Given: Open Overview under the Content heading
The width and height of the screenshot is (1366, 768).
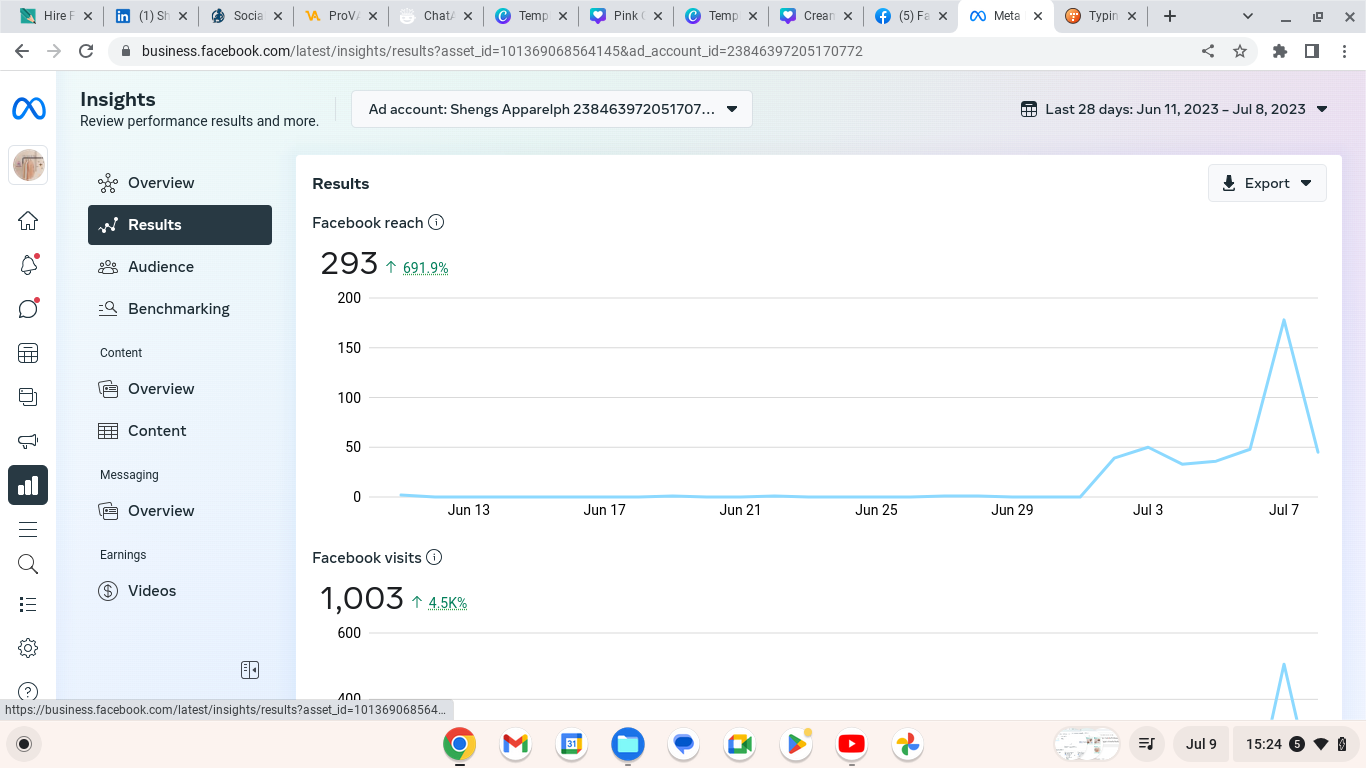Looking at the screenshot, I should [180, 389].
